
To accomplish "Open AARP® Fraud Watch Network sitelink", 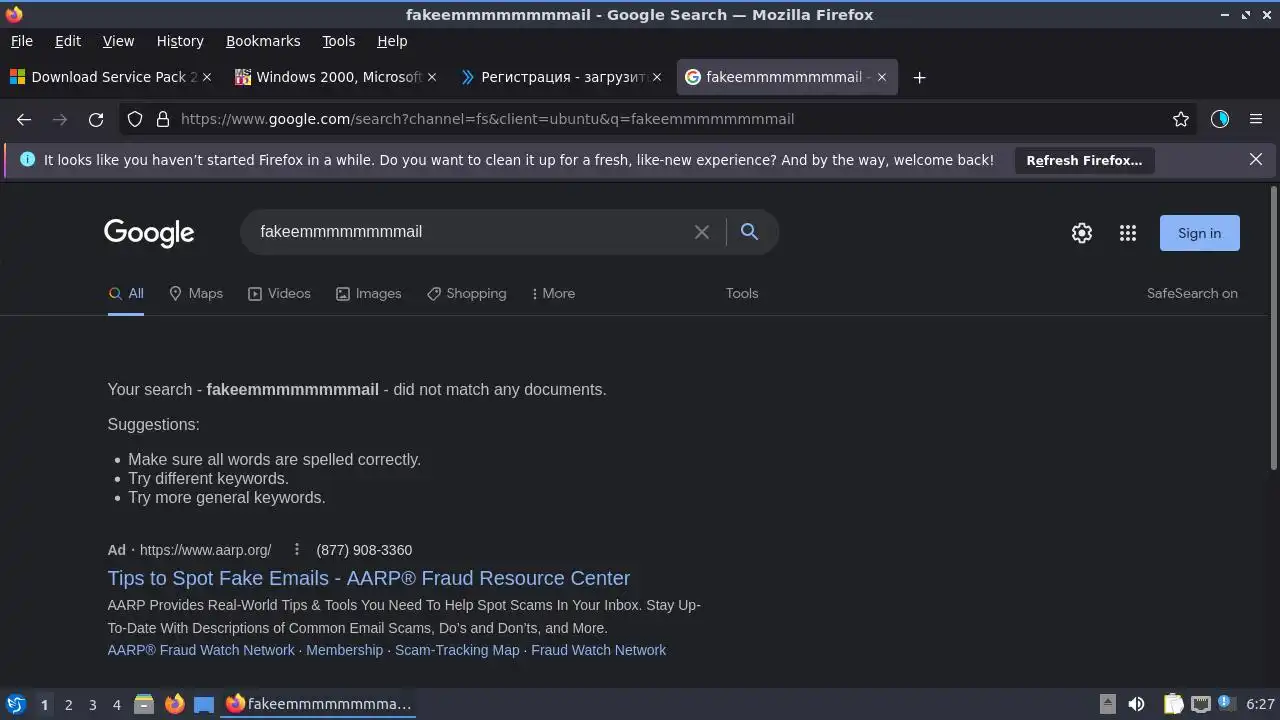I will pos(201,650).
